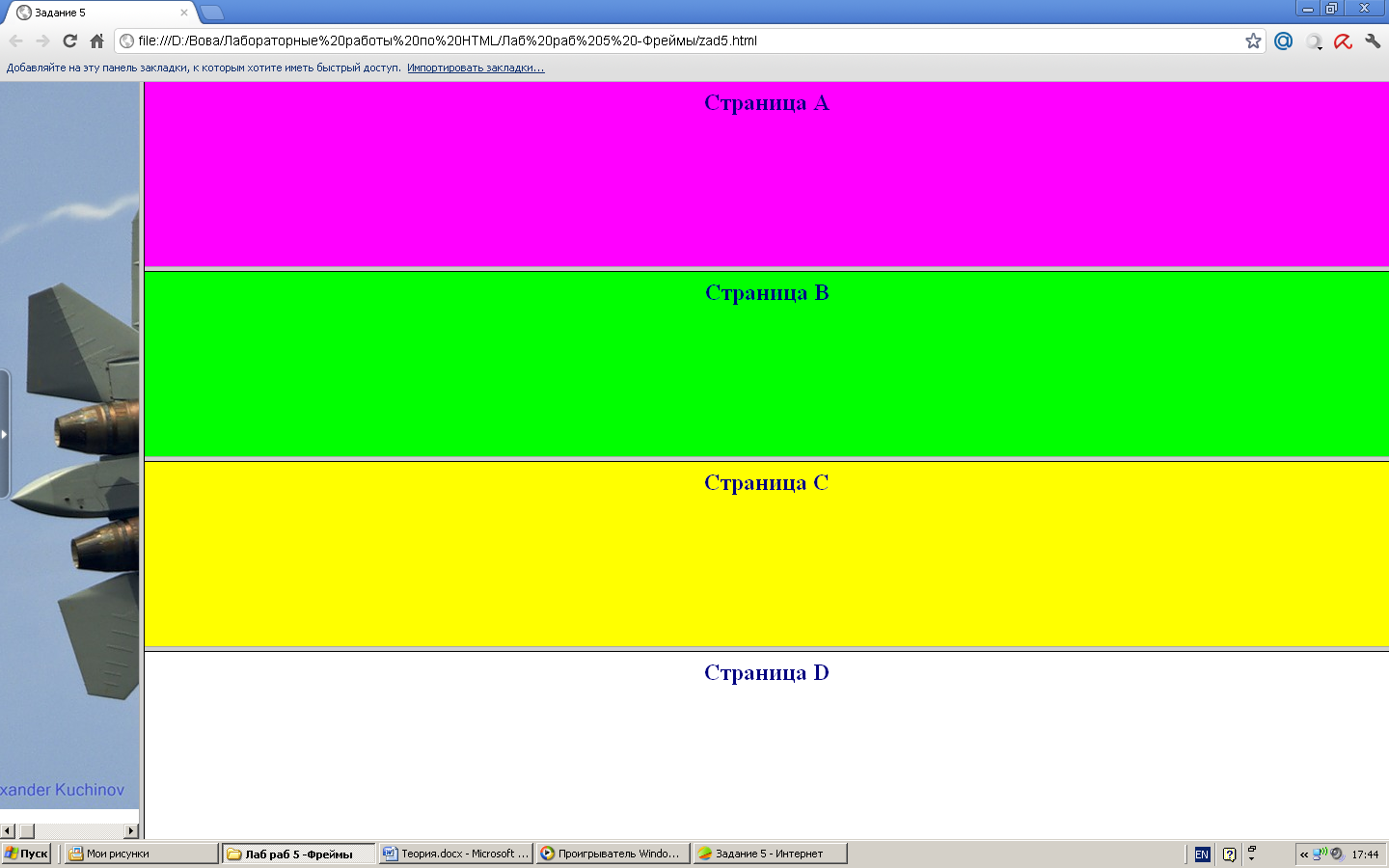This screenshot has height=868, width=1389.
Task: Switch to Мои рисунки taskbar window
Action: [142, 854]
